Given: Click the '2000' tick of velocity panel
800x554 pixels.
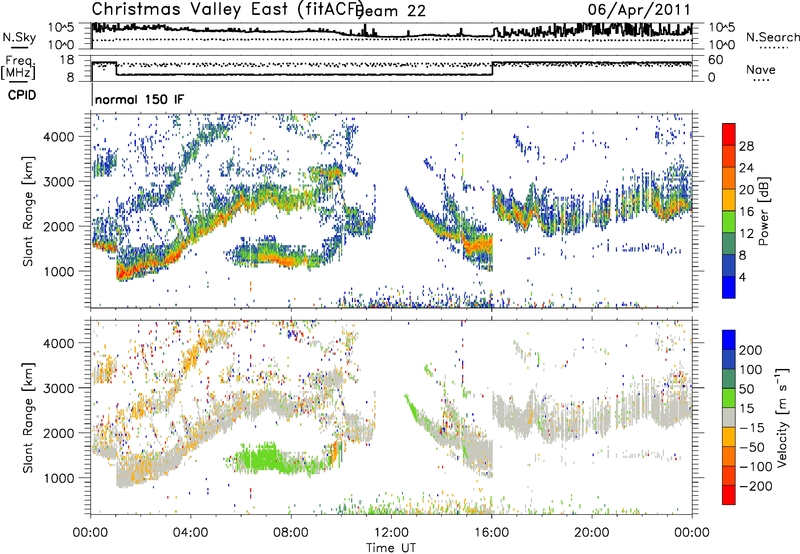Looking at the screenshot, I should click(59, 433).
